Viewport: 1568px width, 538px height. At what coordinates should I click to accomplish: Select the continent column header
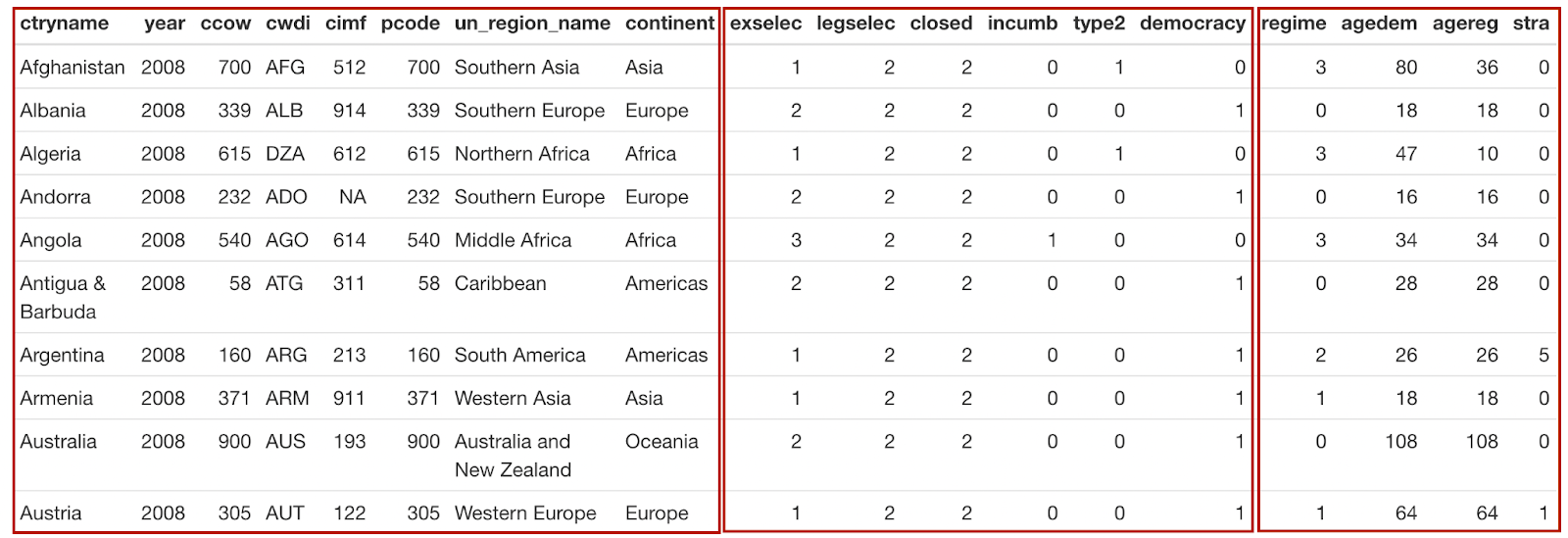(670, 24)
